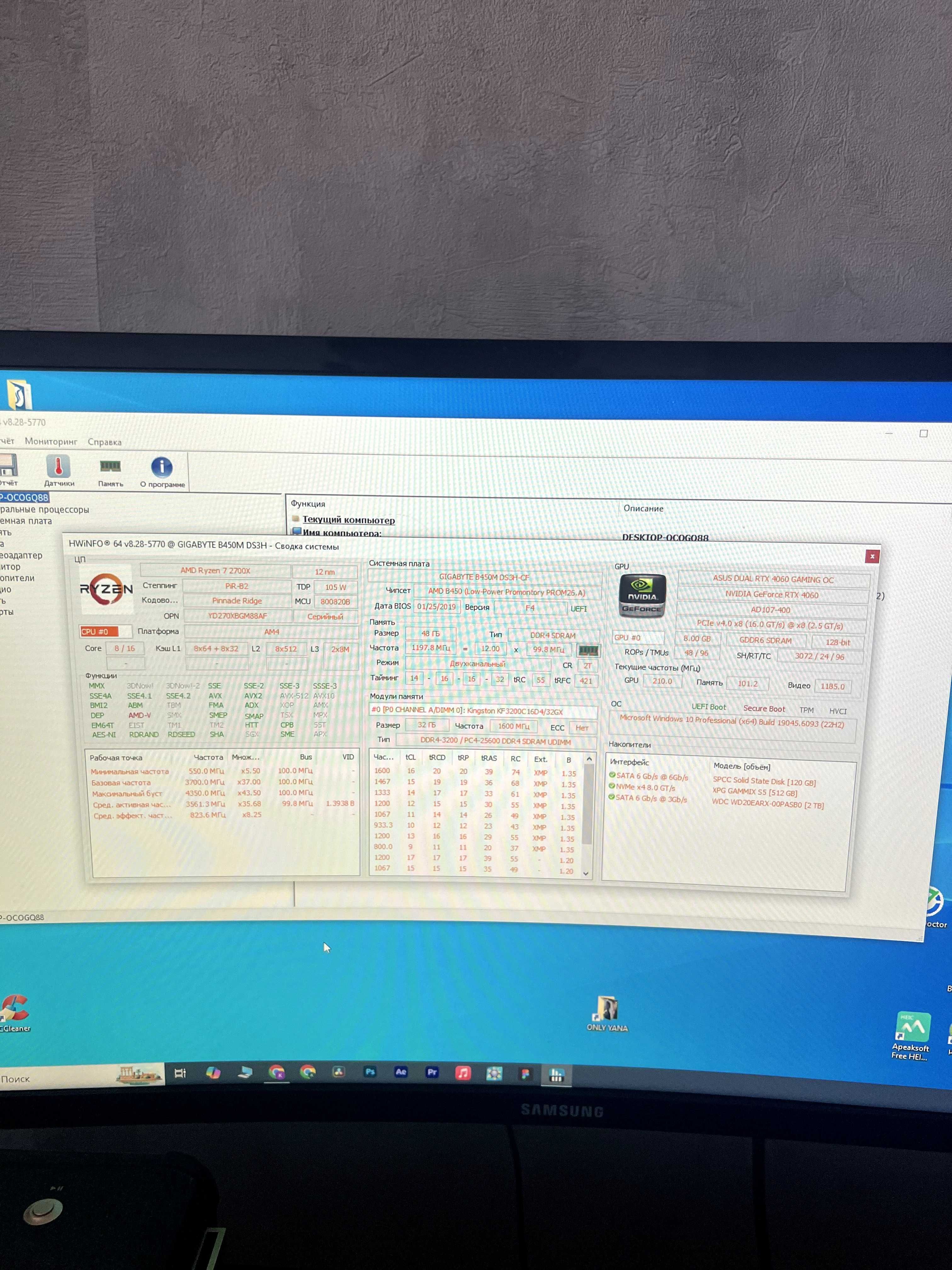Launch Premiere Pro from the taskbar
This screenshot has height=1270, width=952.
coord(432,1072)
